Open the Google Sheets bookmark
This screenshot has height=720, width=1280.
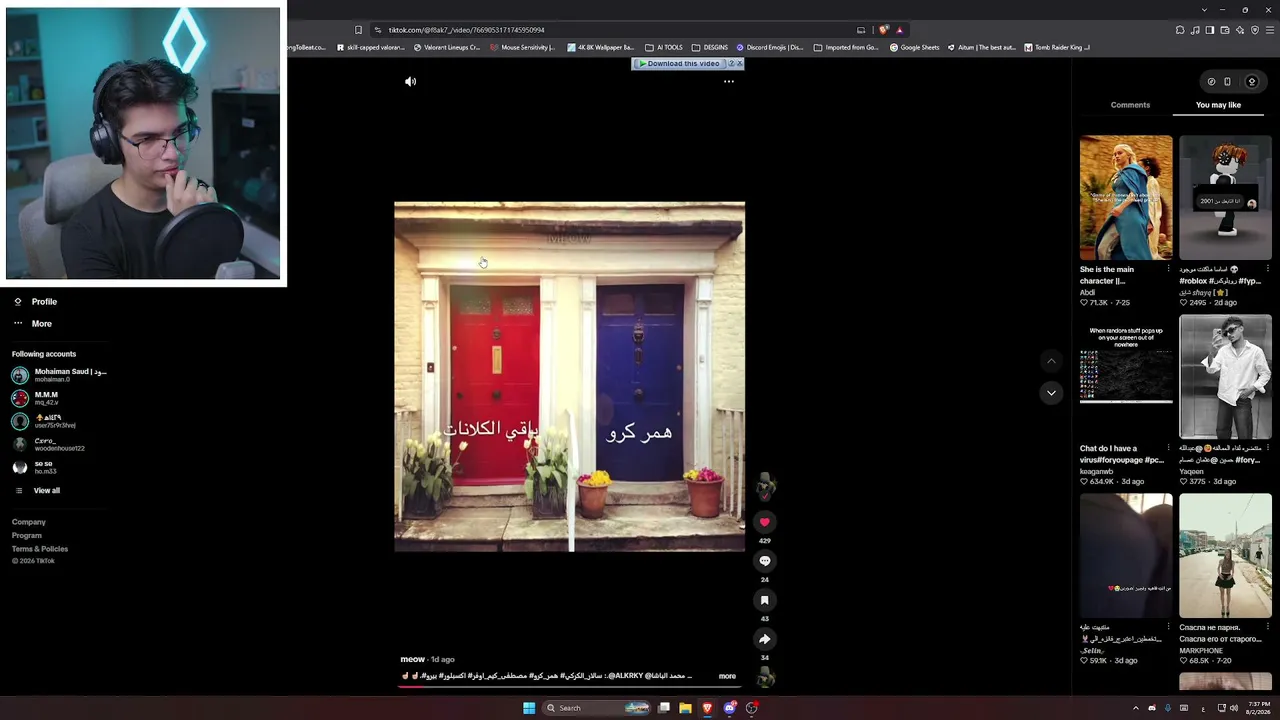coord(914,47)
